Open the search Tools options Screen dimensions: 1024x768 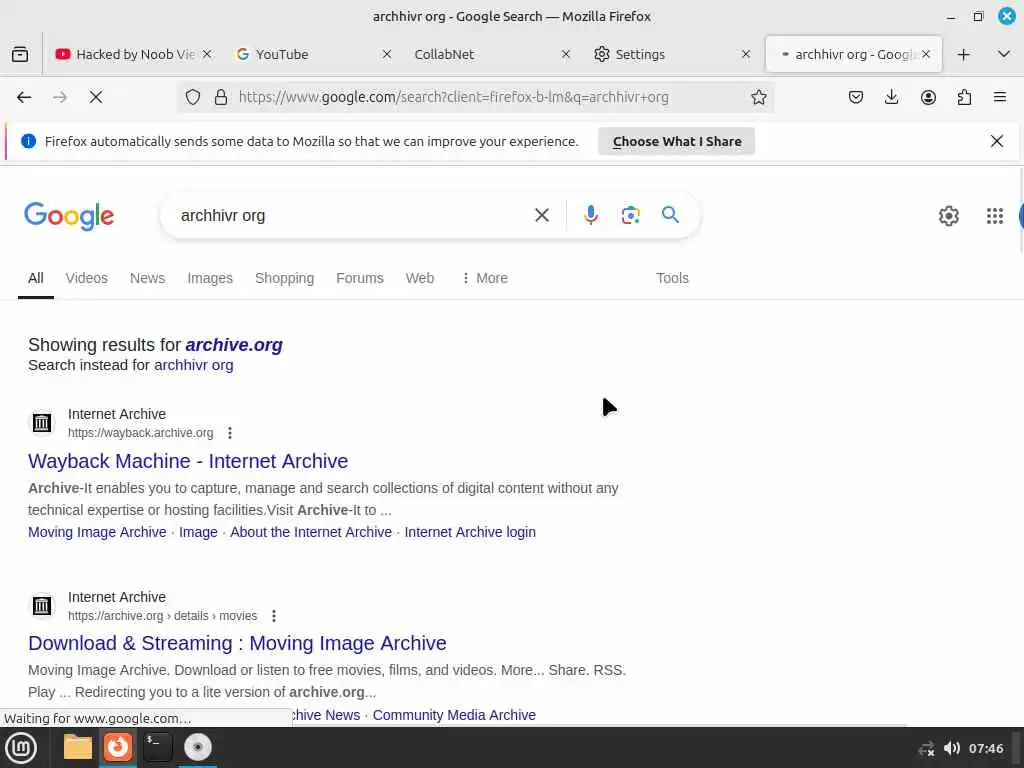(672, 278)
